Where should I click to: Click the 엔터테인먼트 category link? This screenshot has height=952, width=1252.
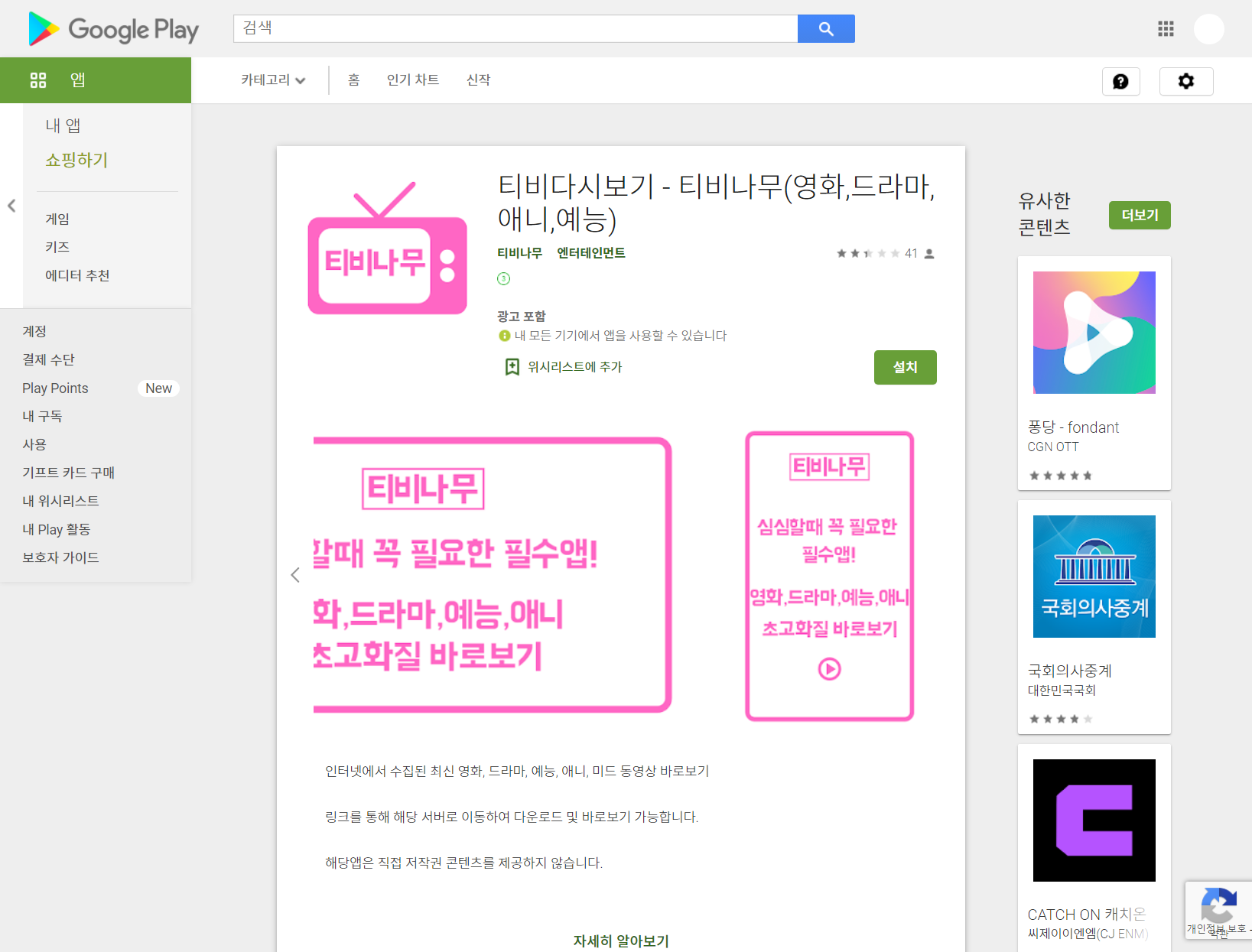[x=591, y=253]
